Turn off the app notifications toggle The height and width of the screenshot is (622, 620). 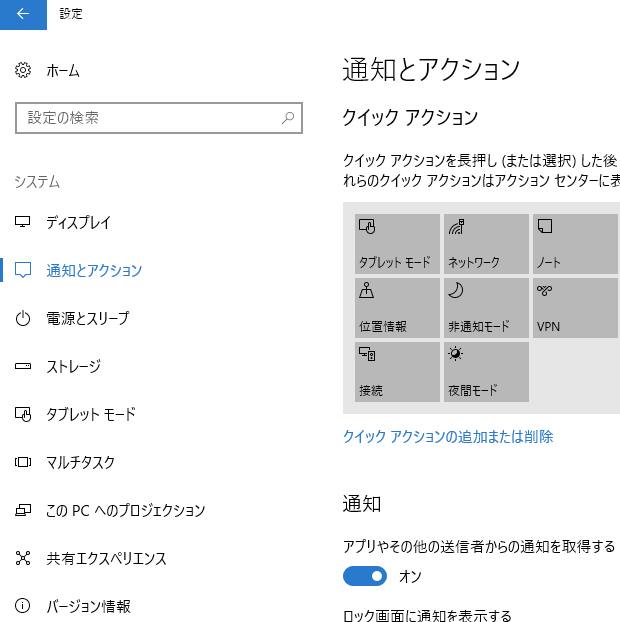click(x=365, y=576)
